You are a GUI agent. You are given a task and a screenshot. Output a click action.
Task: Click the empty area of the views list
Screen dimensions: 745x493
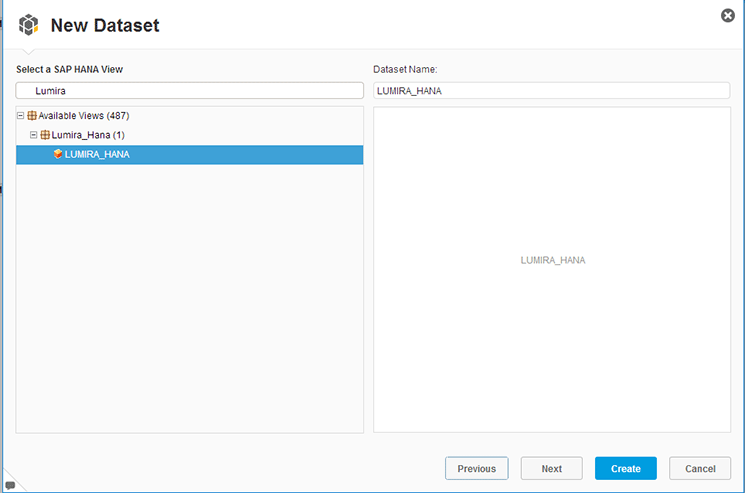[190, 300]
